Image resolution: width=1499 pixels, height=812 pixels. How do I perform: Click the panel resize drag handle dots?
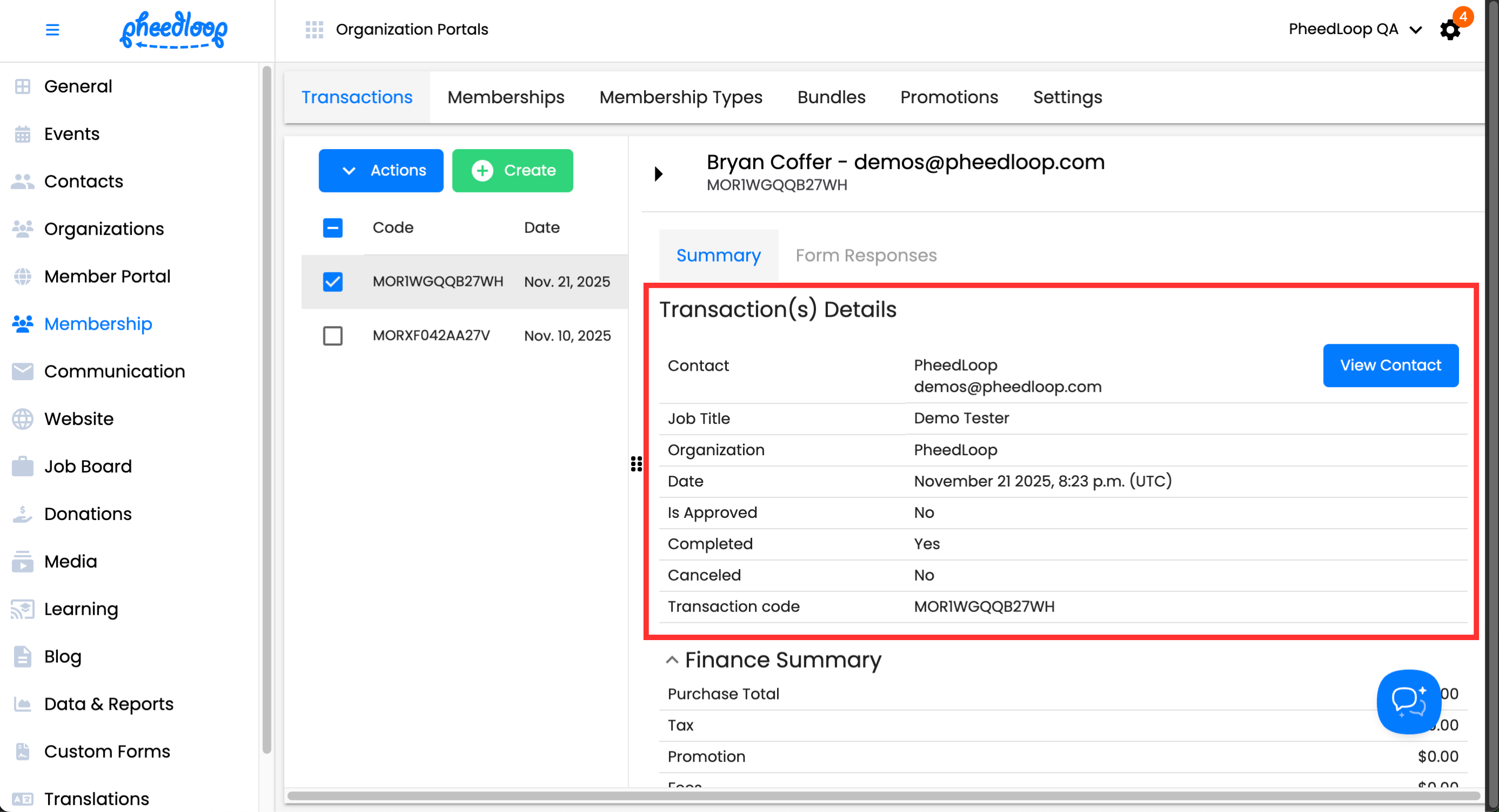pos(636,464)
